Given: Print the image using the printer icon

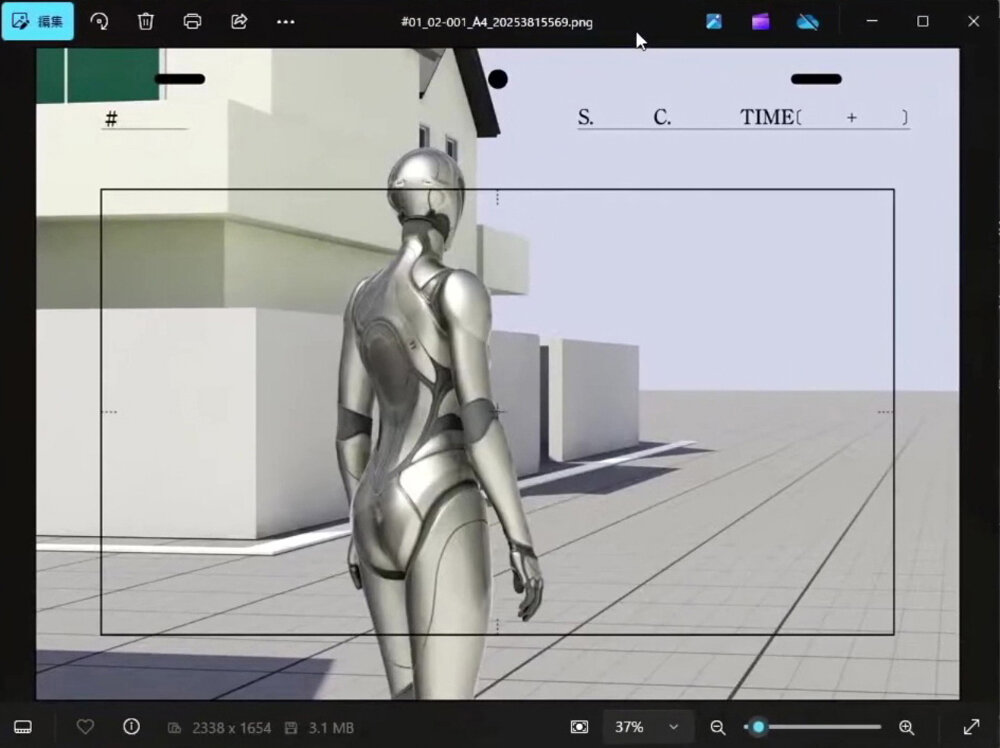Looking at the screenshot, I should (x=193, y=21).
